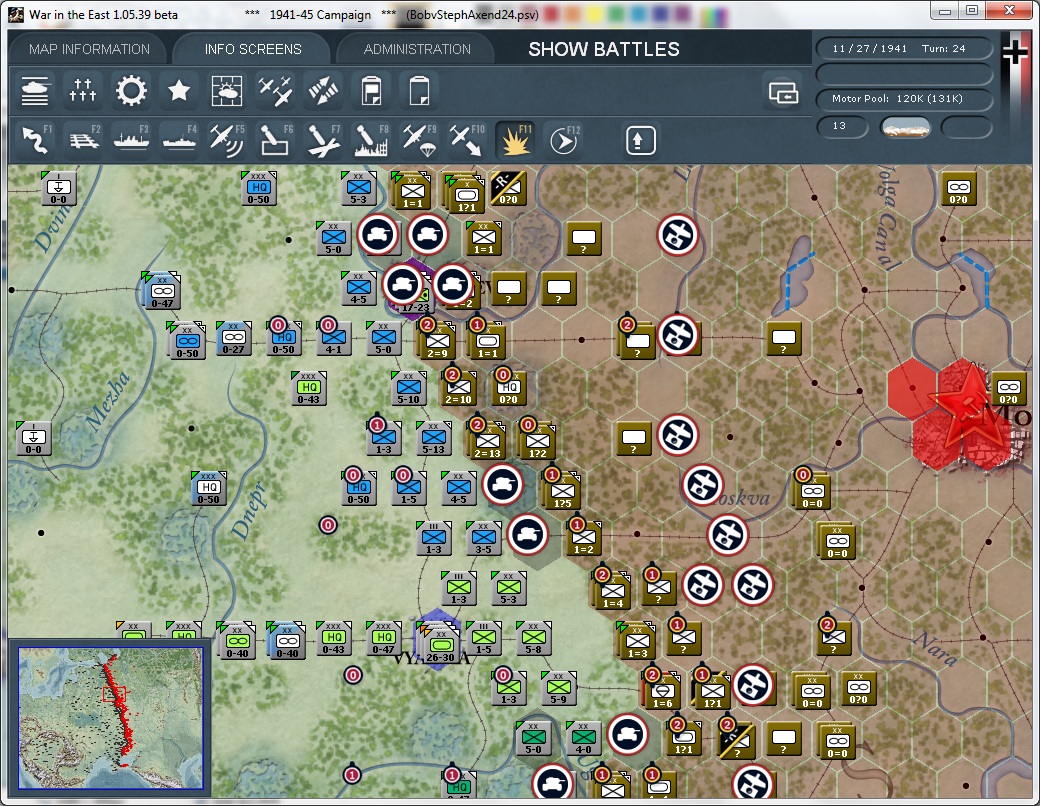This screenshot has width=1040, height=806.
Task: Select the Soviet 1?5 unit
Action: click(x=562, y=493)
